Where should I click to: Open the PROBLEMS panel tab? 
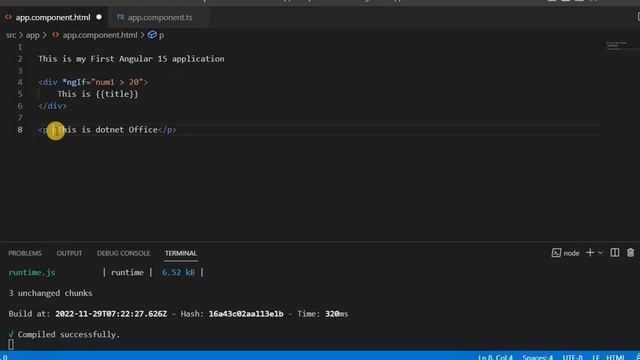click(x=25, y=253)
